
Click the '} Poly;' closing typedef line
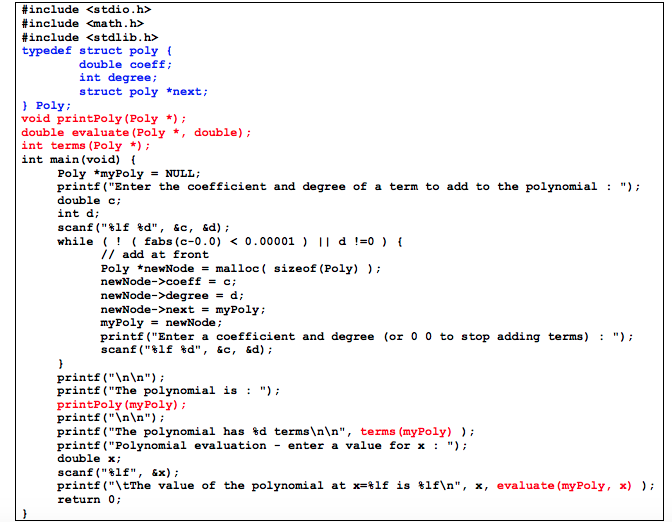point(46,105)
